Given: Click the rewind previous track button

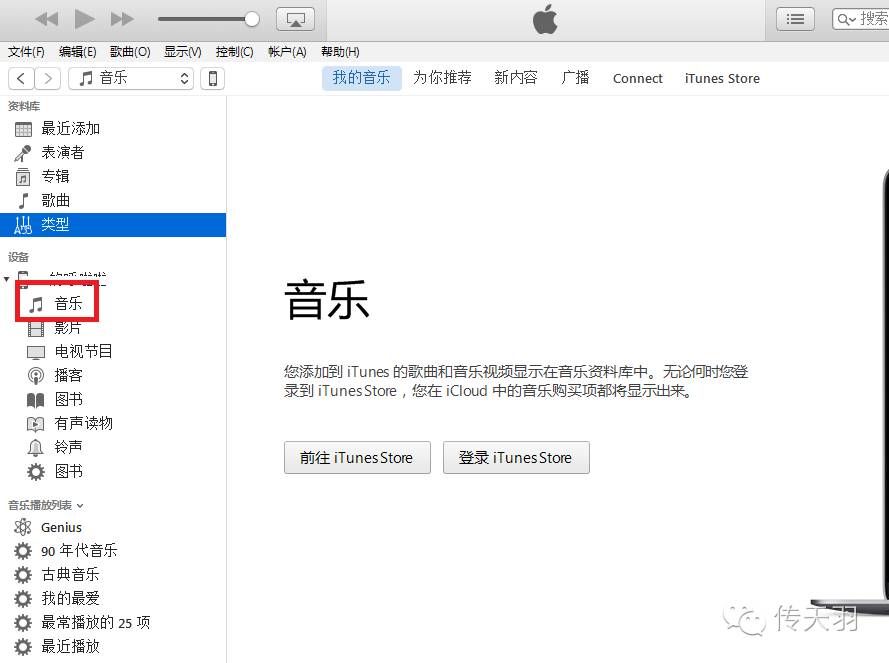Looking at the screenshot, I should (x=47, y=19).
